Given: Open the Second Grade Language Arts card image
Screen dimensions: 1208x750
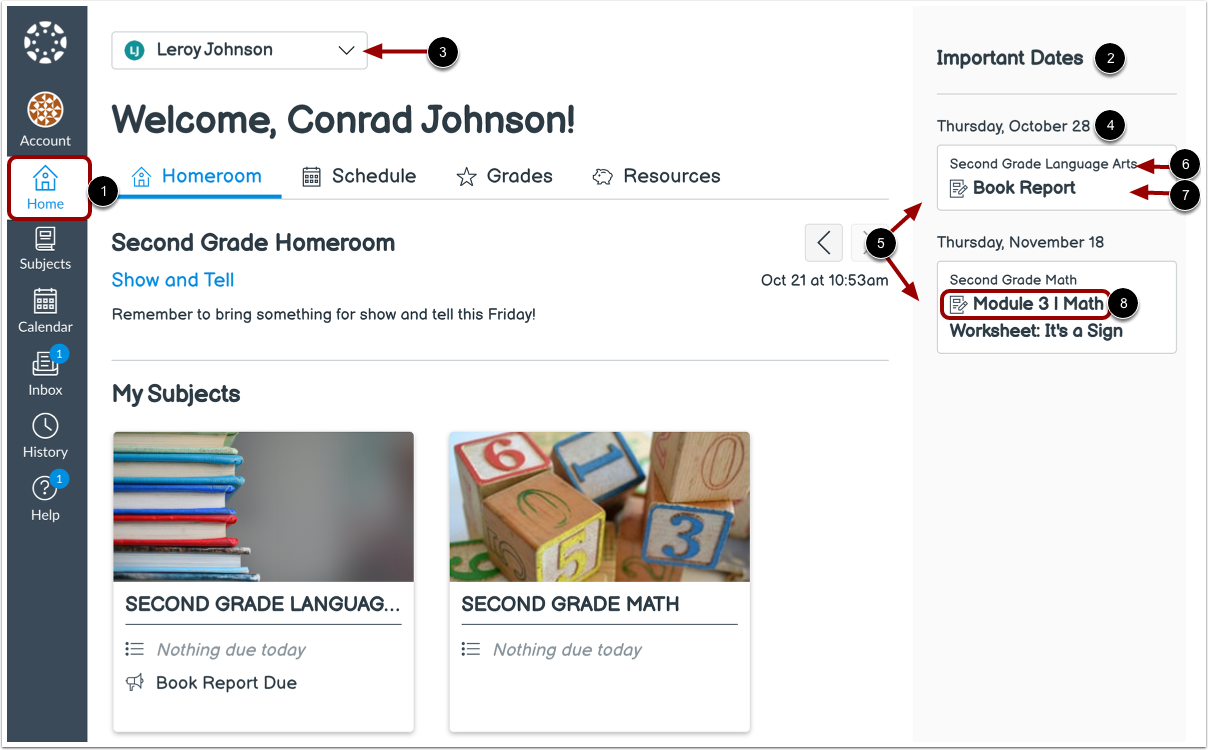Looking at the screenshot, I should 263,507.
